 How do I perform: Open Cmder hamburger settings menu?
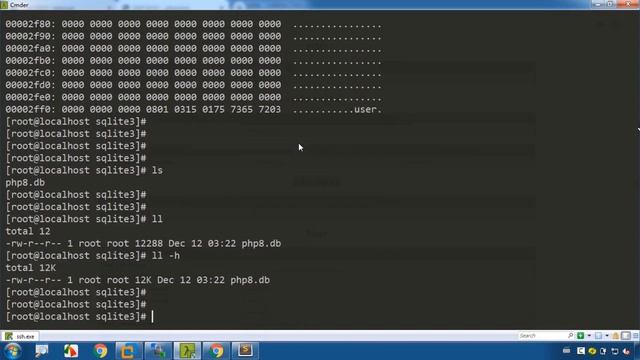point(636,336)
